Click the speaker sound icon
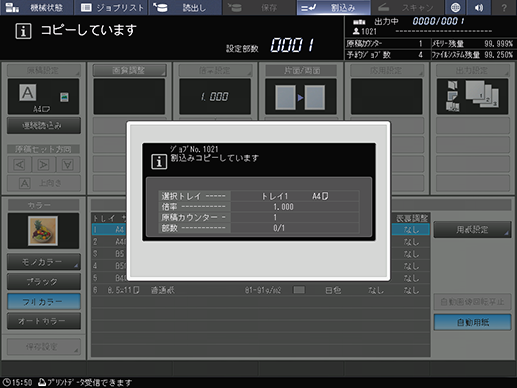The width and height of the screenshot is (517, 388). tap(479, 7)
